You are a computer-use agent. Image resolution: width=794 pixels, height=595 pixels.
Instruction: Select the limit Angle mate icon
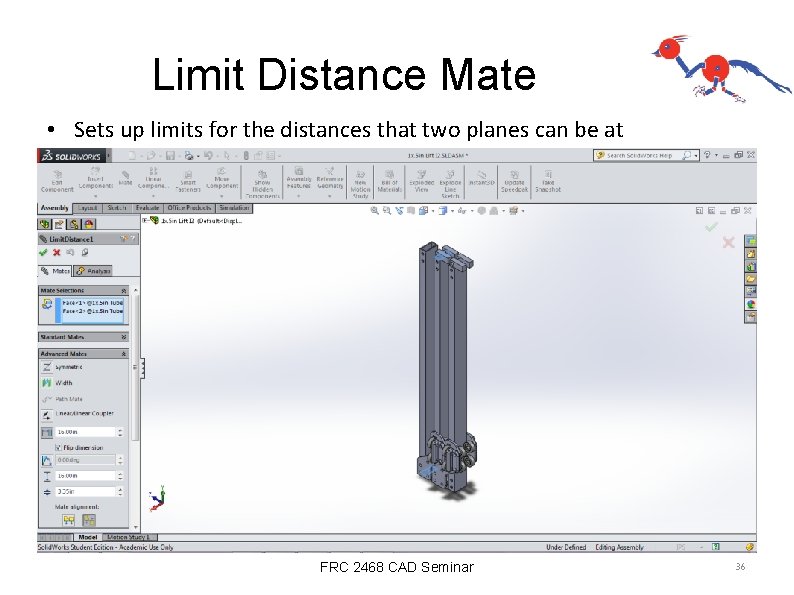47,460
